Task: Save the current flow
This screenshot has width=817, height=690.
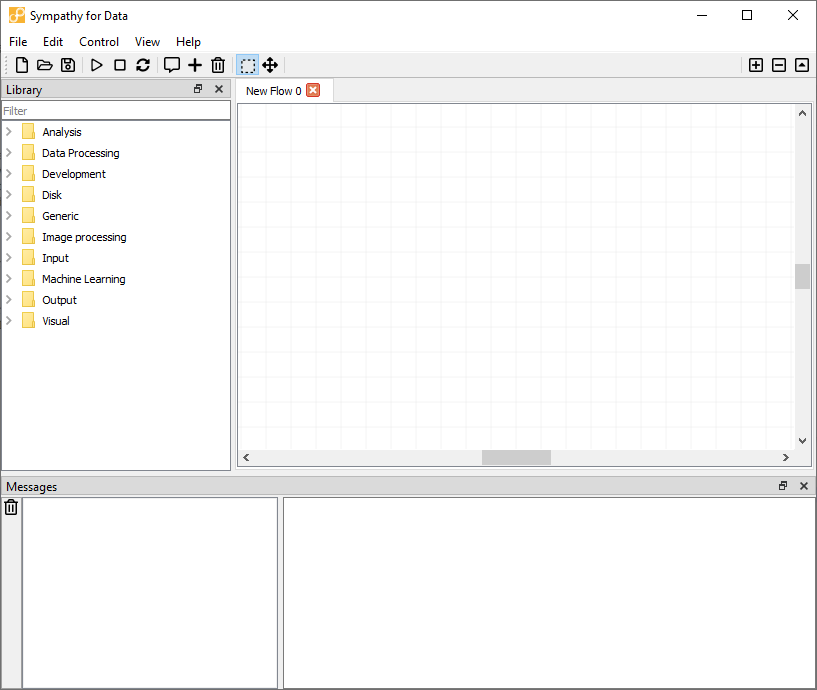Action: 68,65
